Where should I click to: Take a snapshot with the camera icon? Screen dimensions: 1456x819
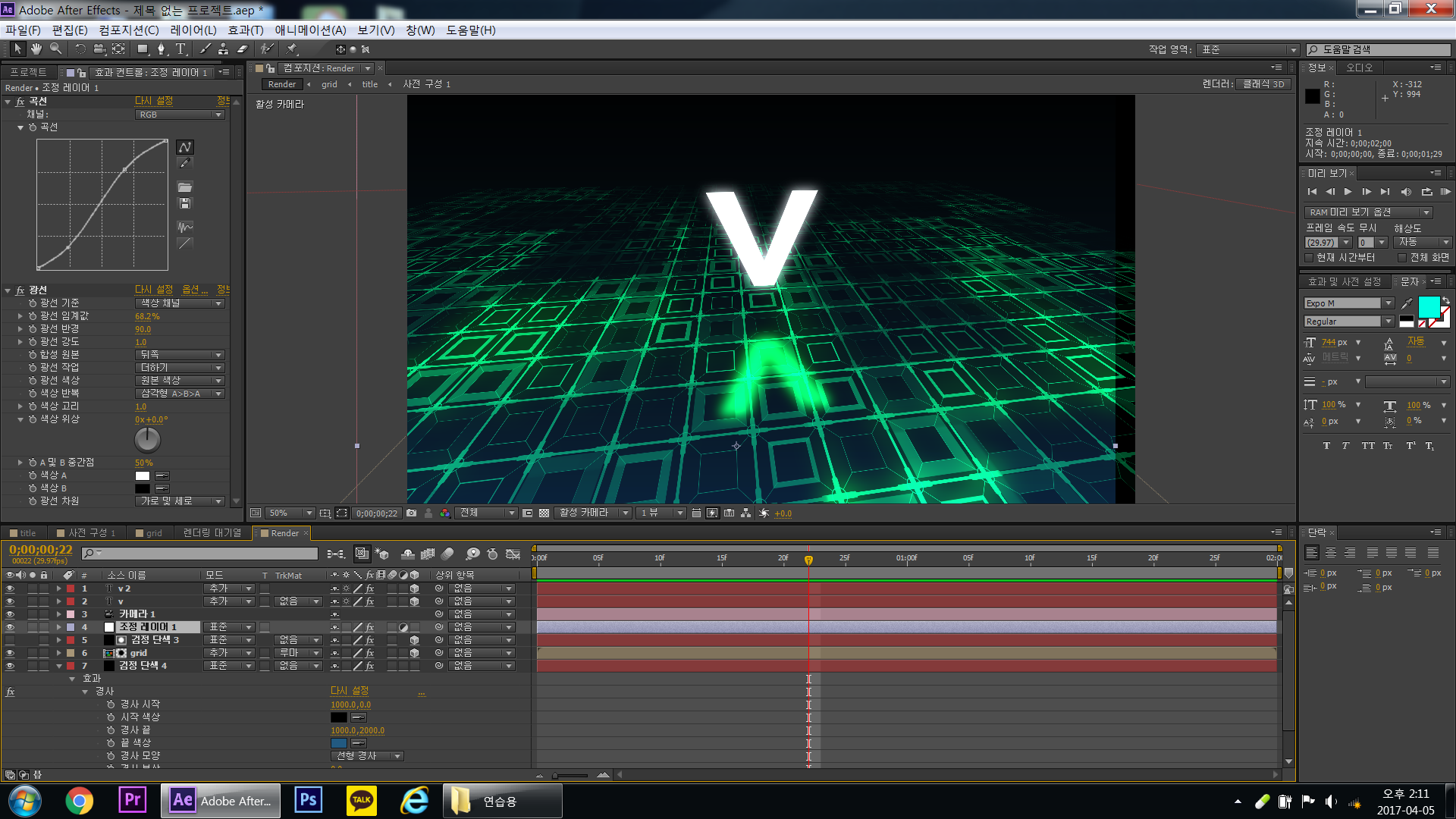(411, 513)
